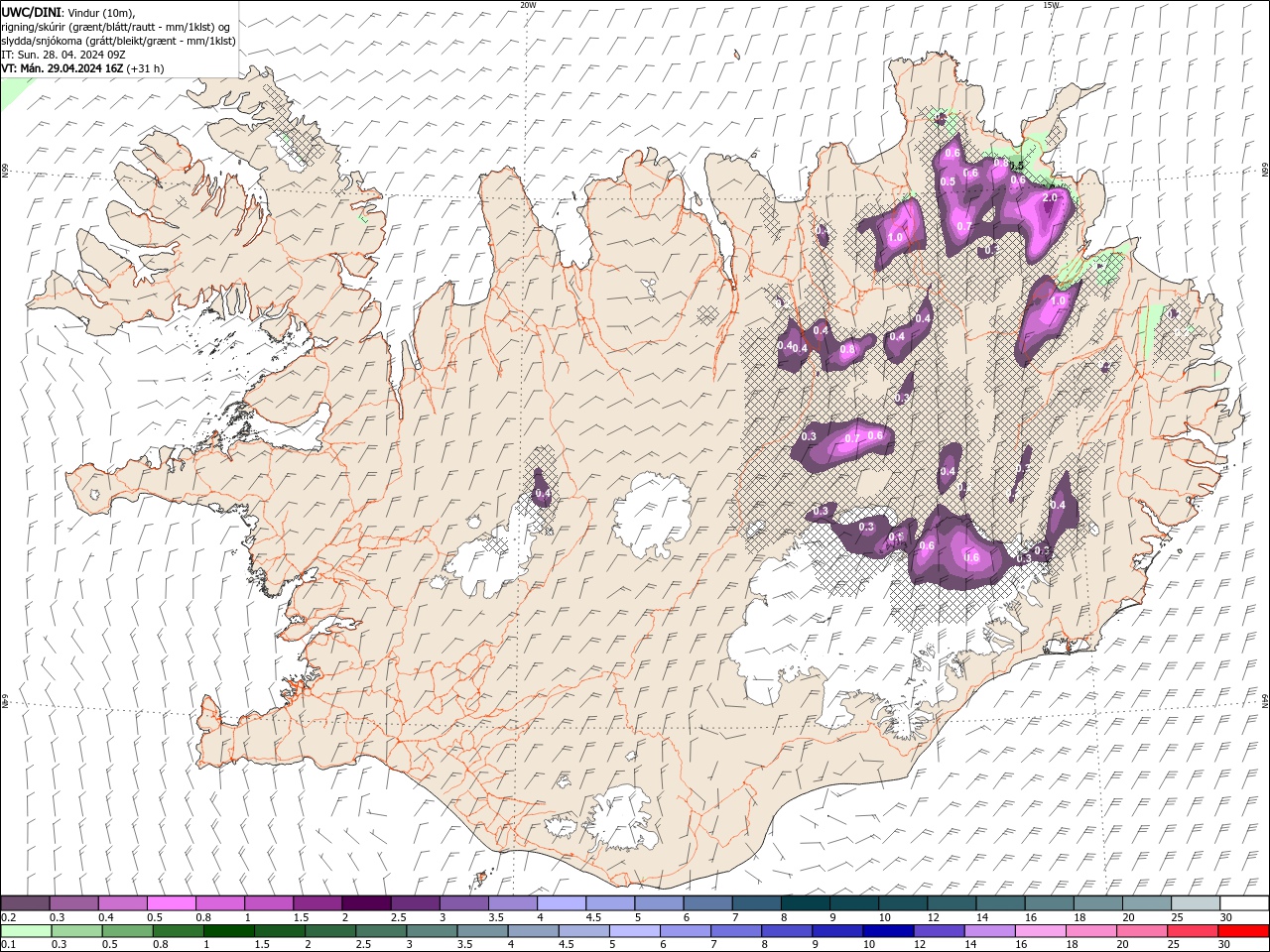Click the bright red 30 swatch in rain scale
Image resolution: width=1270 pixels, height=952 pixels.
point(1243,931)
